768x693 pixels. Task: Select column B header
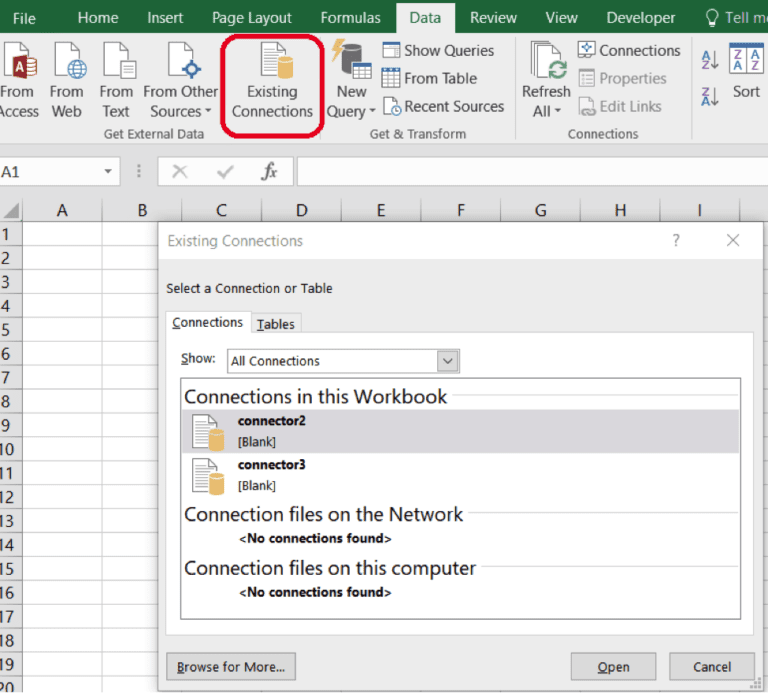(142, 211)
